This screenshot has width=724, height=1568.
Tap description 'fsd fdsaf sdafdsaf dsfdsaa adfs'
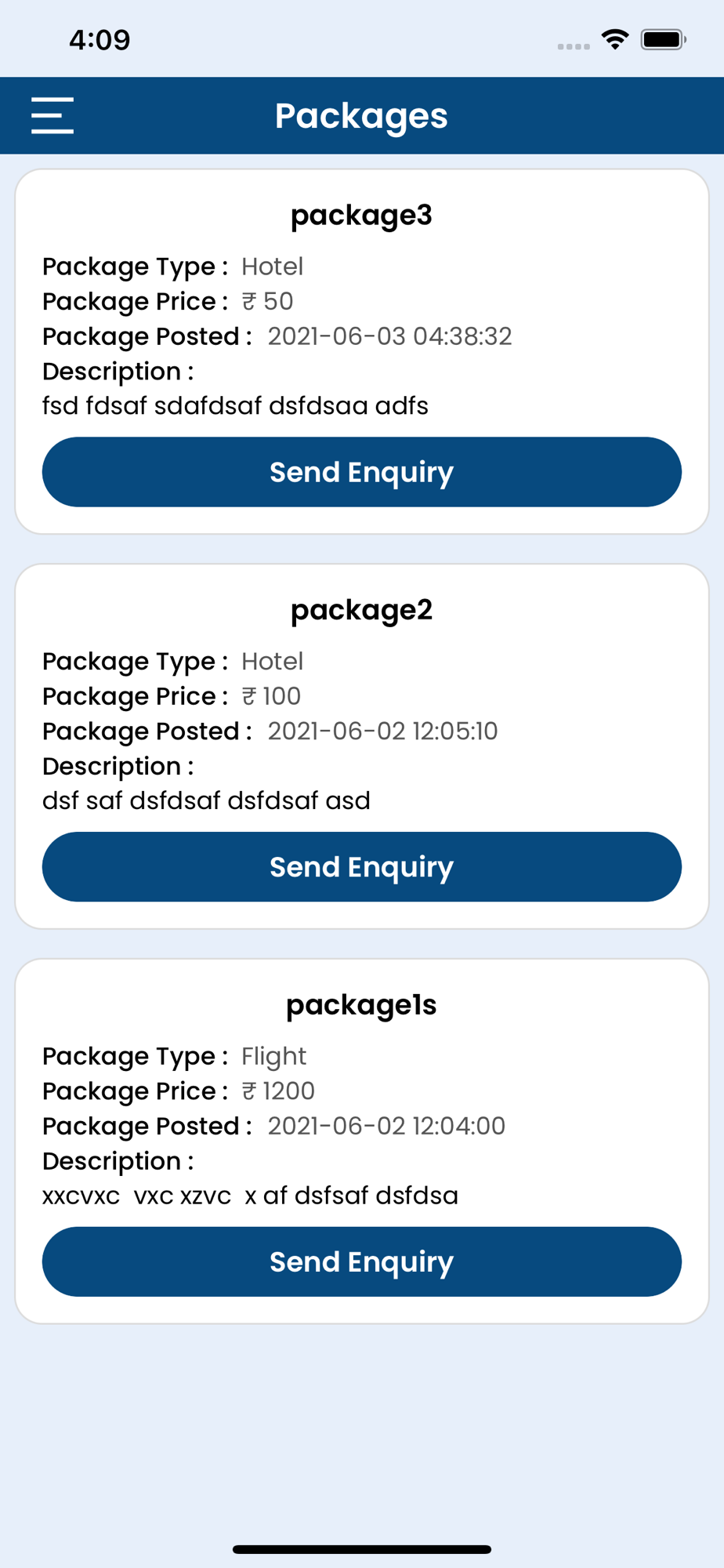[235, 406]
